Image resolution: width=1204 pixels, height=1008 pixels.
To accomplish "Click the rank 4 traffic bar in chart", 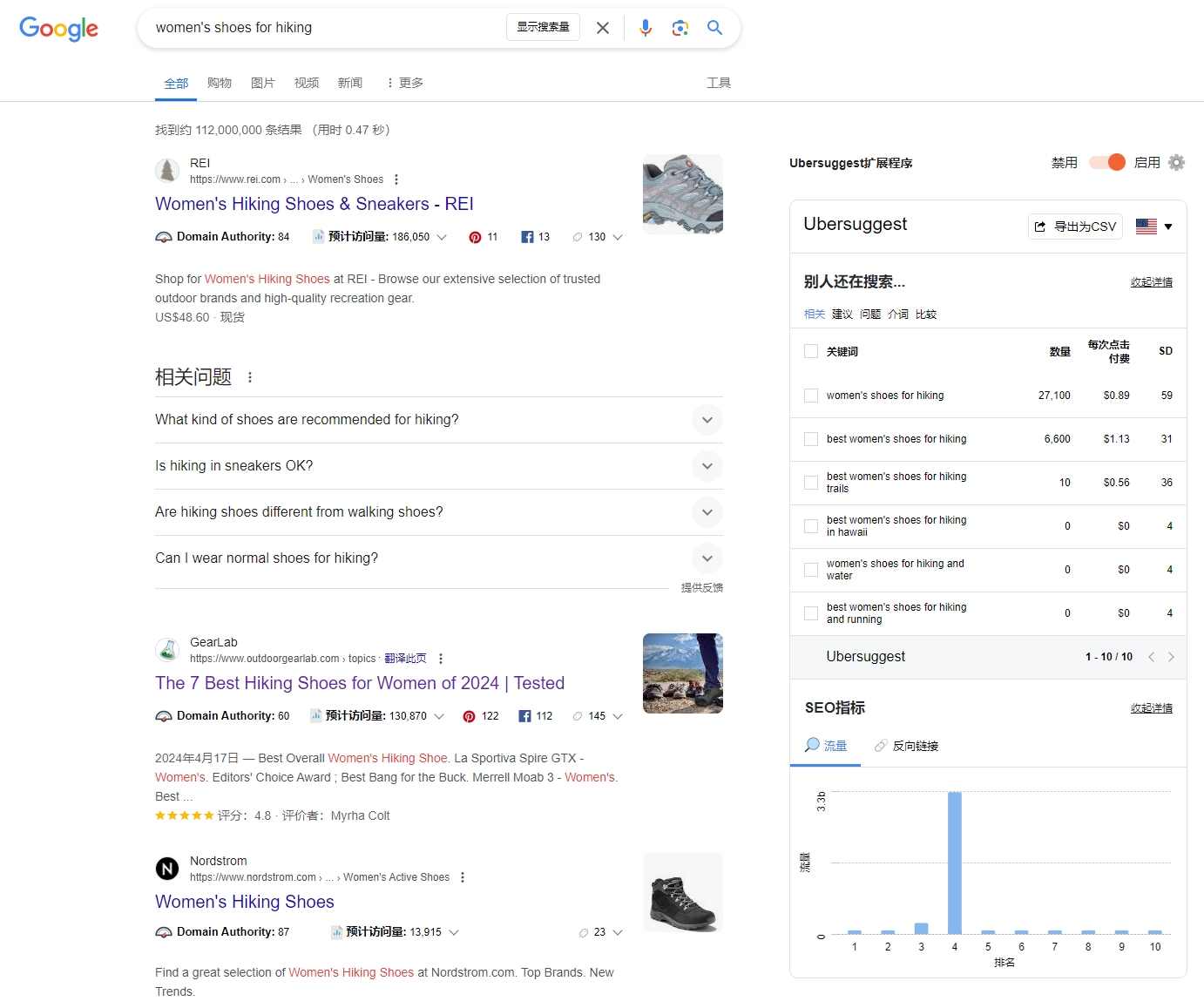I will click(x=955, y=863).
